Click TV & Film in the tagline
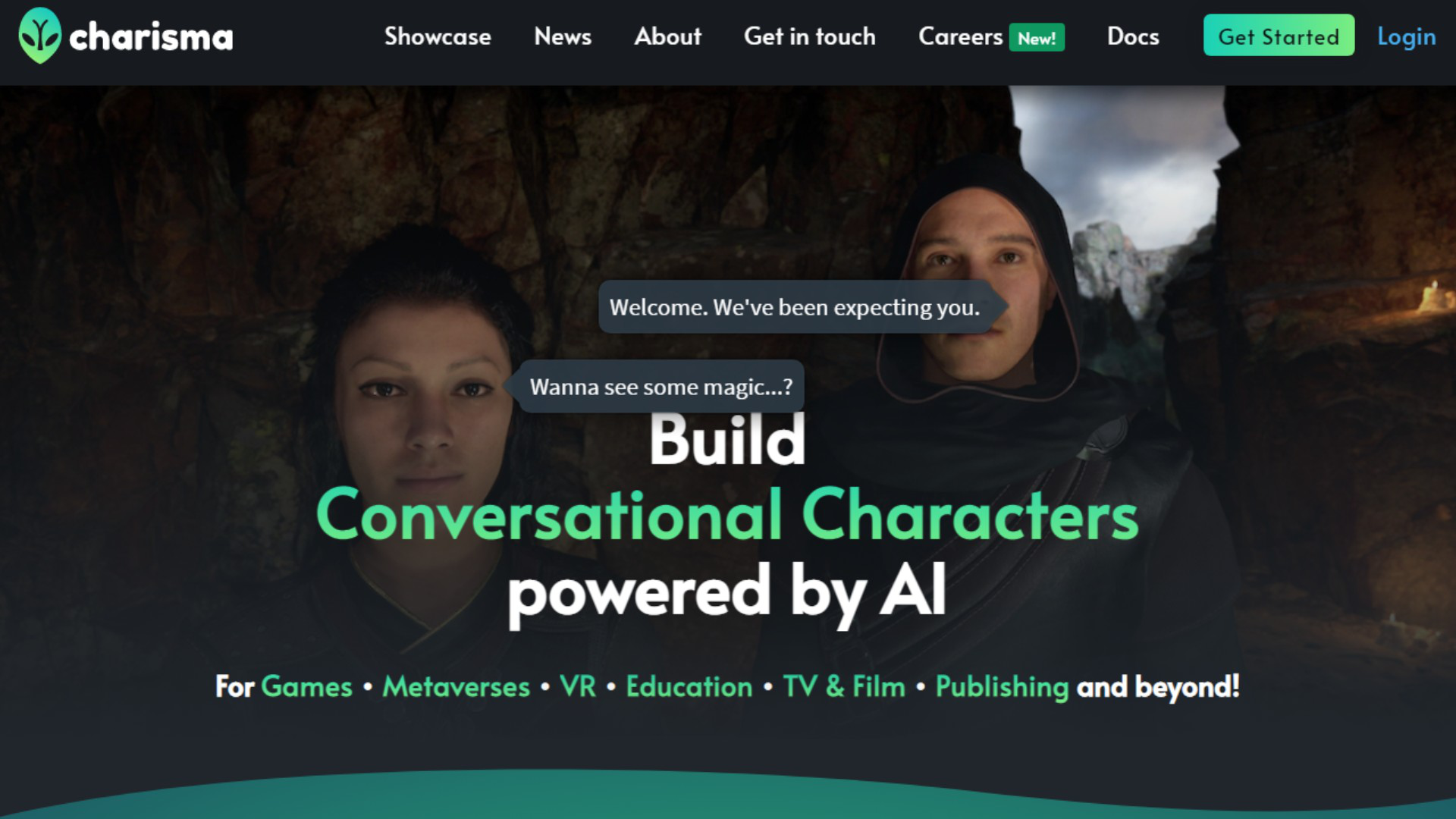The image size is (1456, 819). coord(844,687)
